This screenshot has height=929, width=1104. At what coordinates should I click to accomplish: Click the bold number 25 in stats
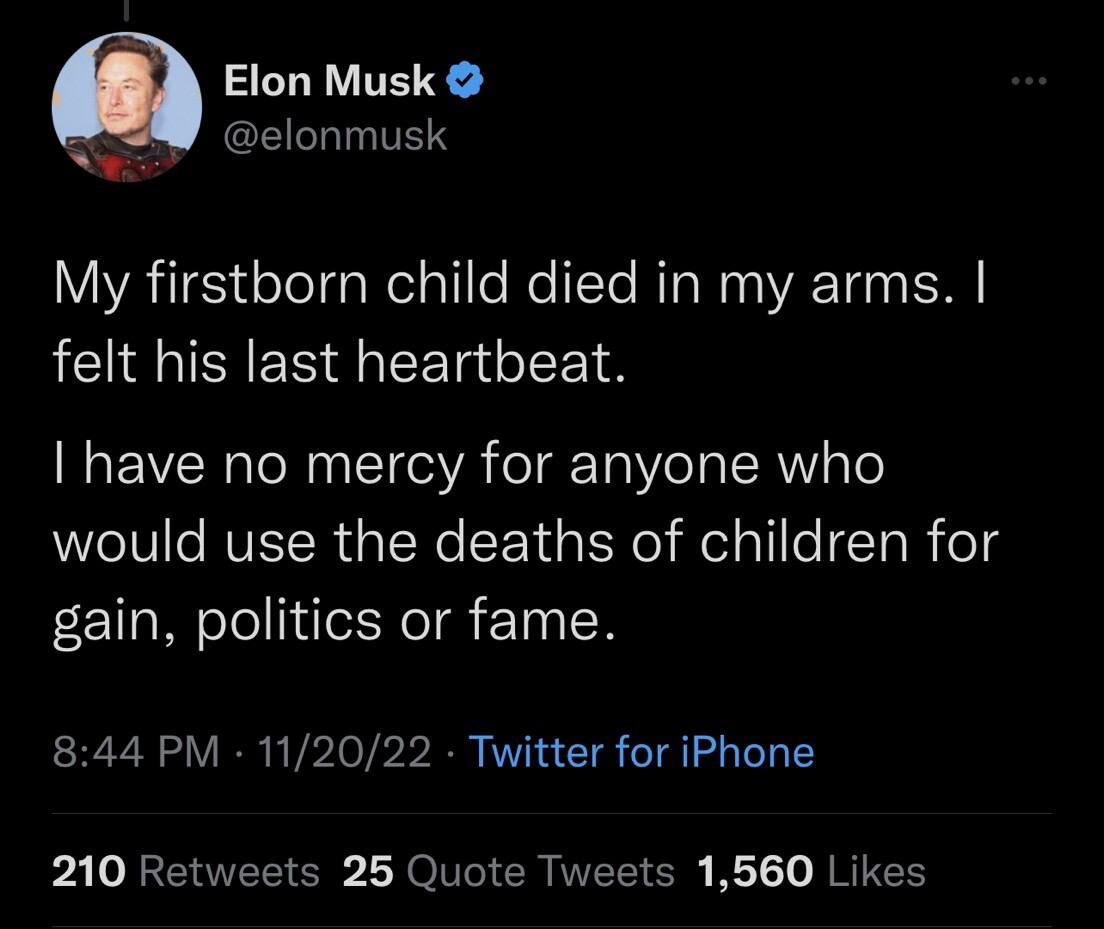click(x=368, y=872)
